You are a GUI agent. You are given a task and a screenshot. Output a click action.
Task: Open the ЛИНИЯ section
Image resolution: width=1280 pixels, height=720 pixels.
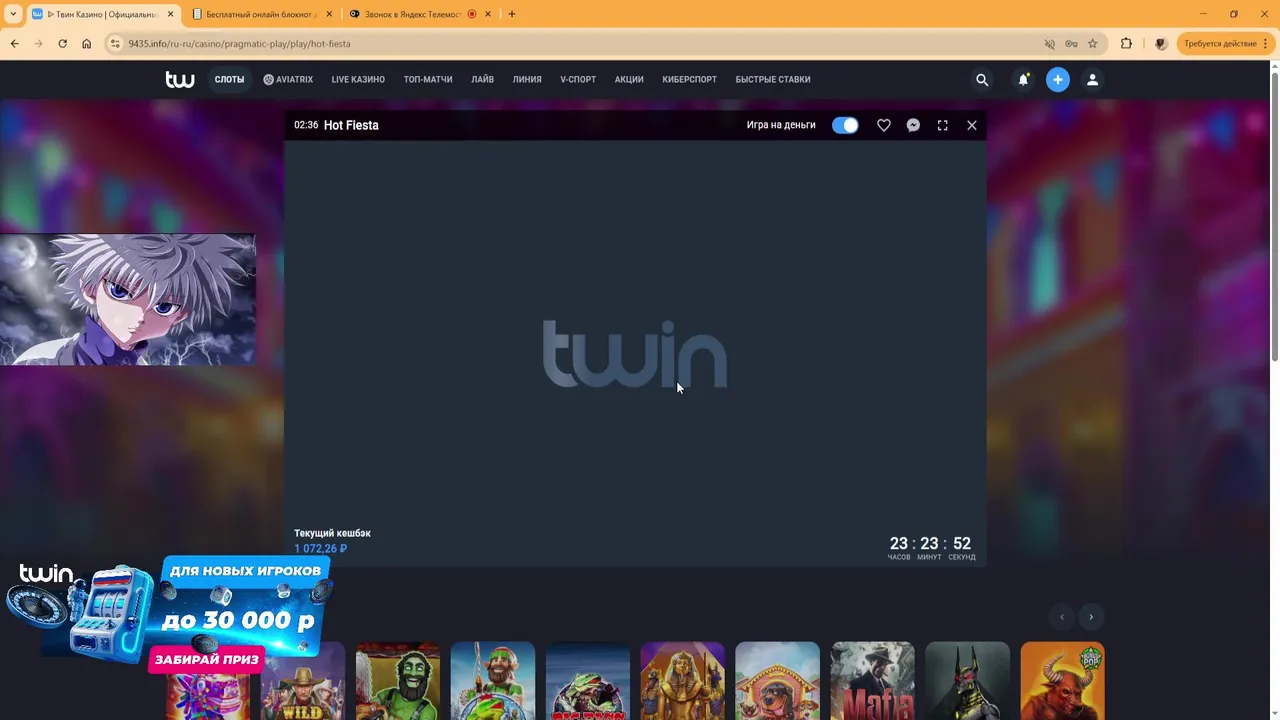[527, 80]
